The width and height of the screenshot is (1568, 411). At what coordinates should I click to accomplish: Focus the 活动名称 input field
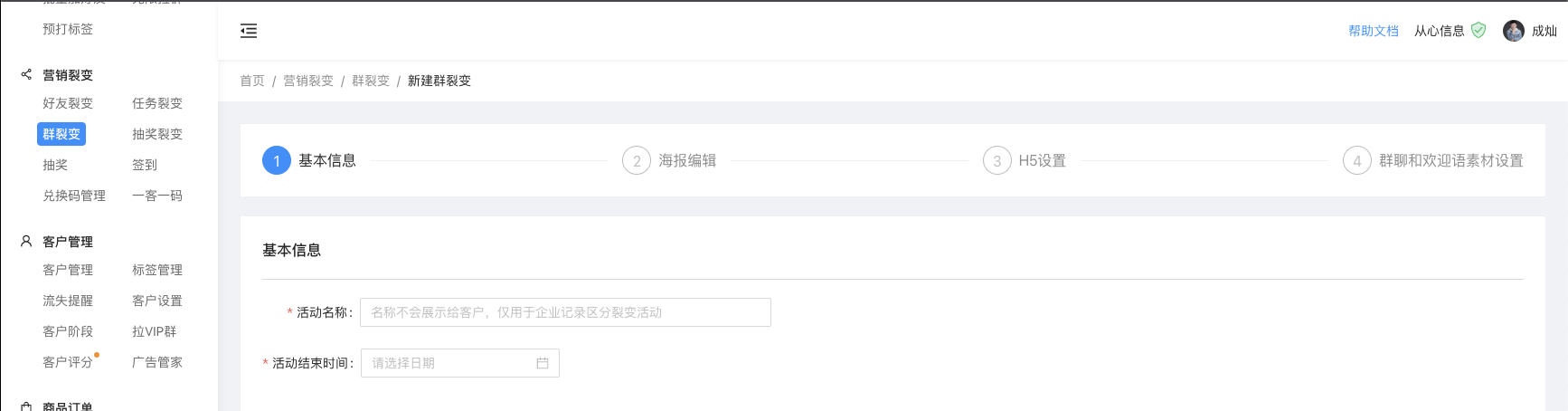(565, 312)
